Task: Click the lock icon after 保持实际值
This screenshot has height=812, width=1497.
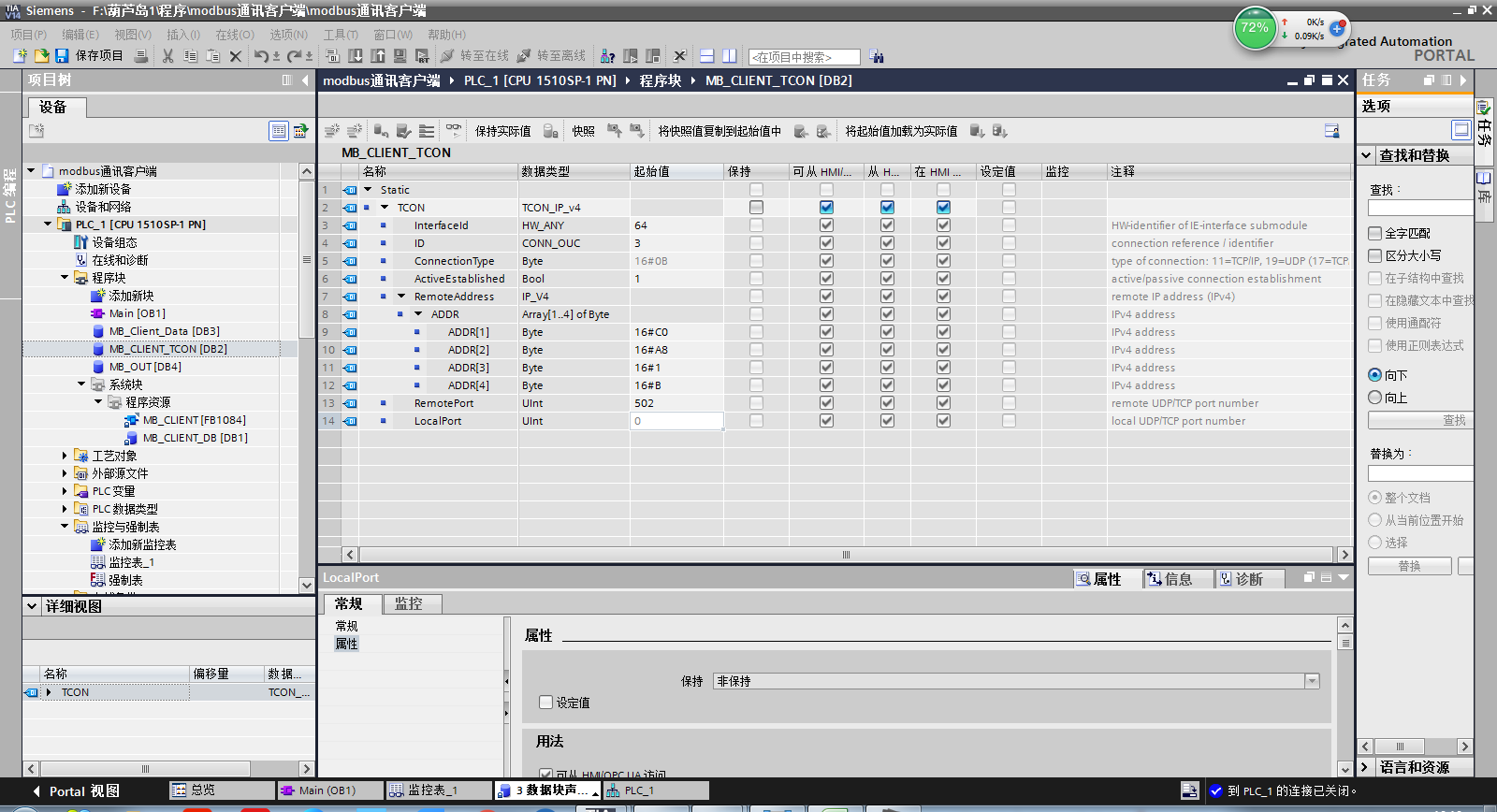Action: coord(550,130)
